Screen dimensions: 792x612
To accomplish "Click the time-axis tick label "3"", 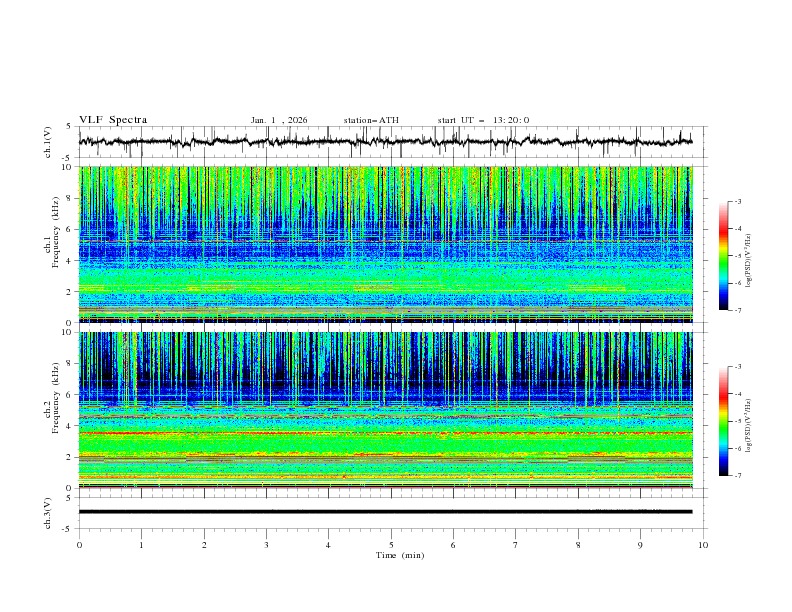I will click(x=266, y=545).
